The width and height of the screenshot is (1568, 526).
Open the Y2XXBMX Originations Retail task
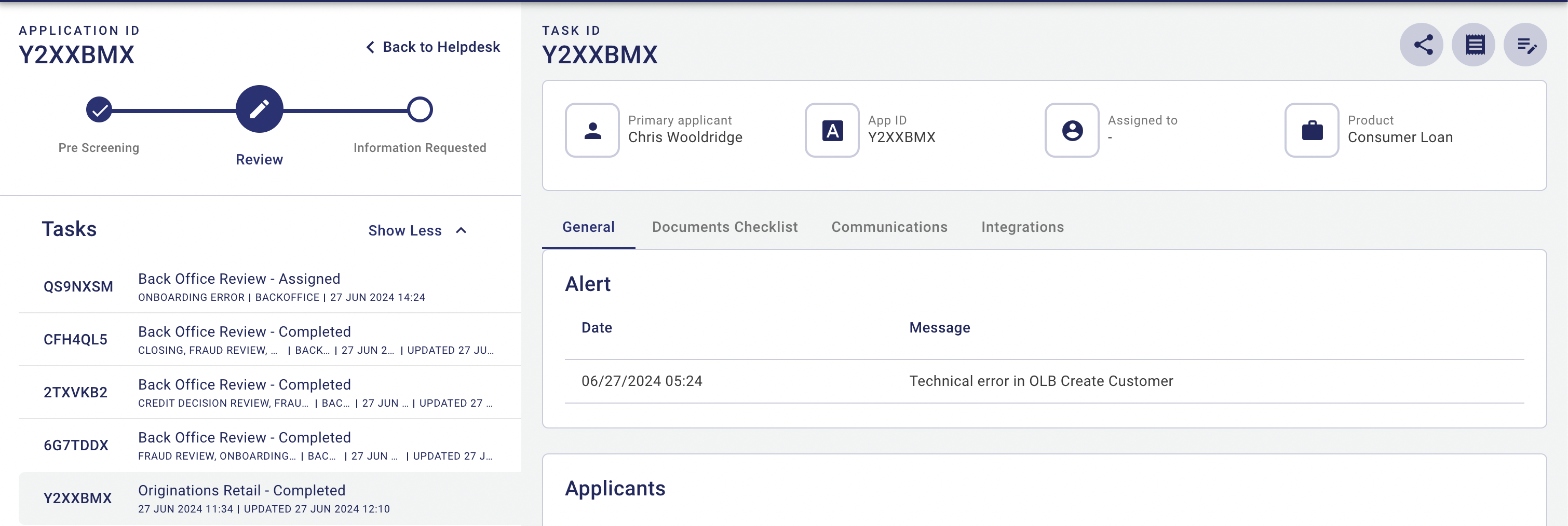[x=269, y=498]
